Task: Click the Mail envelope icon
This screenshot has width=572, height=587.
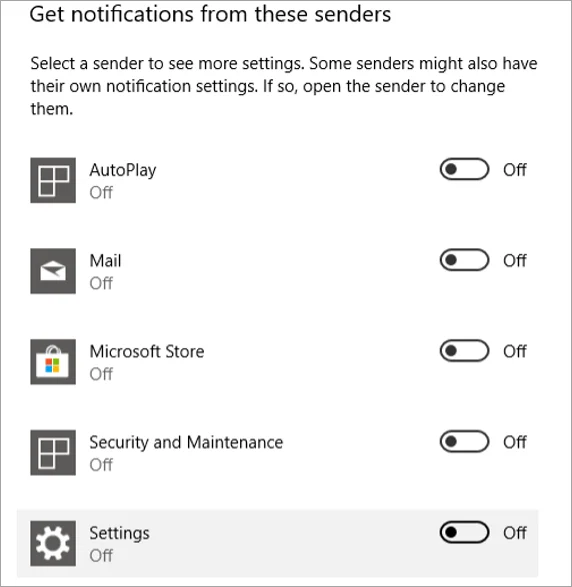Action: click(x=53, y=271)
